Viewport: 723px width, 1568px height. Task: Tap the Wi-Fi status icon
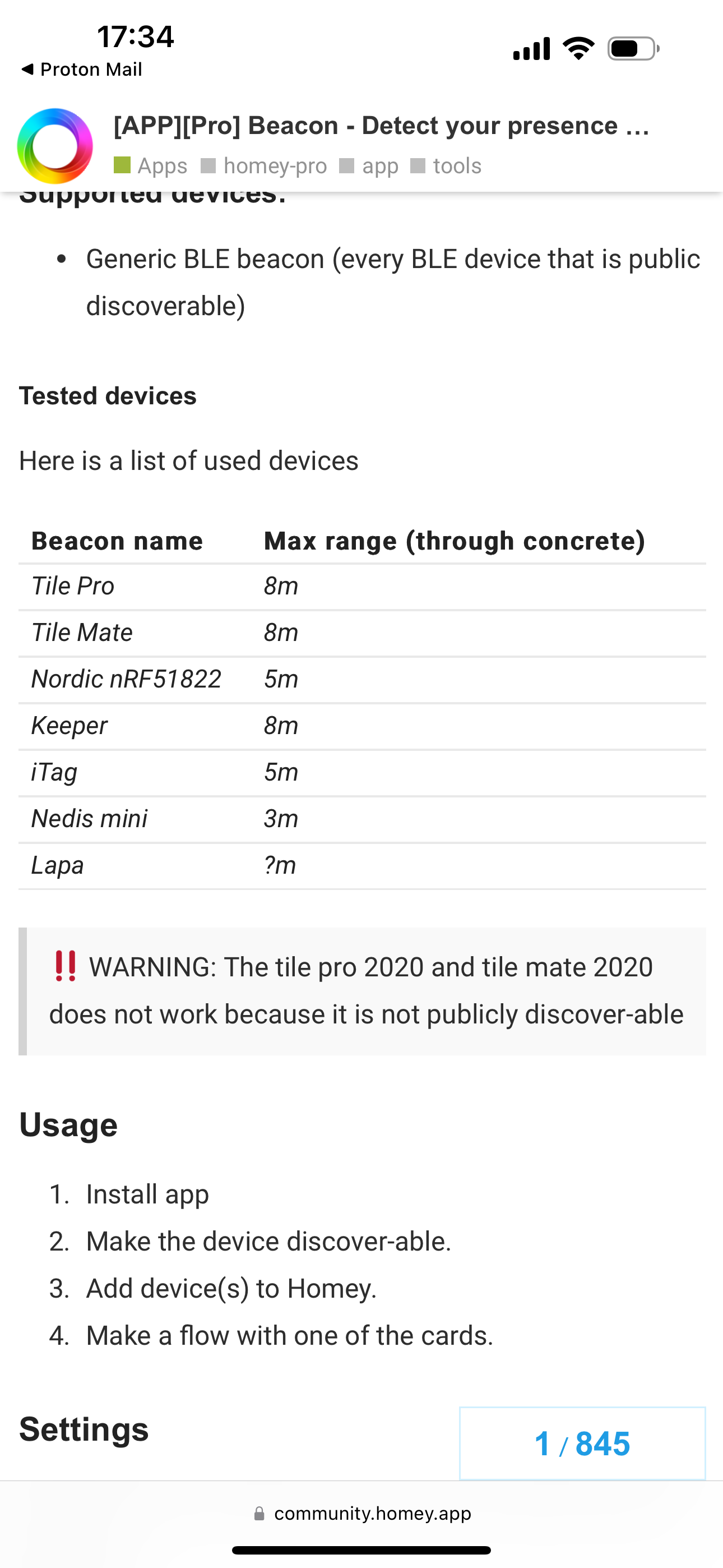coord(578,49)
